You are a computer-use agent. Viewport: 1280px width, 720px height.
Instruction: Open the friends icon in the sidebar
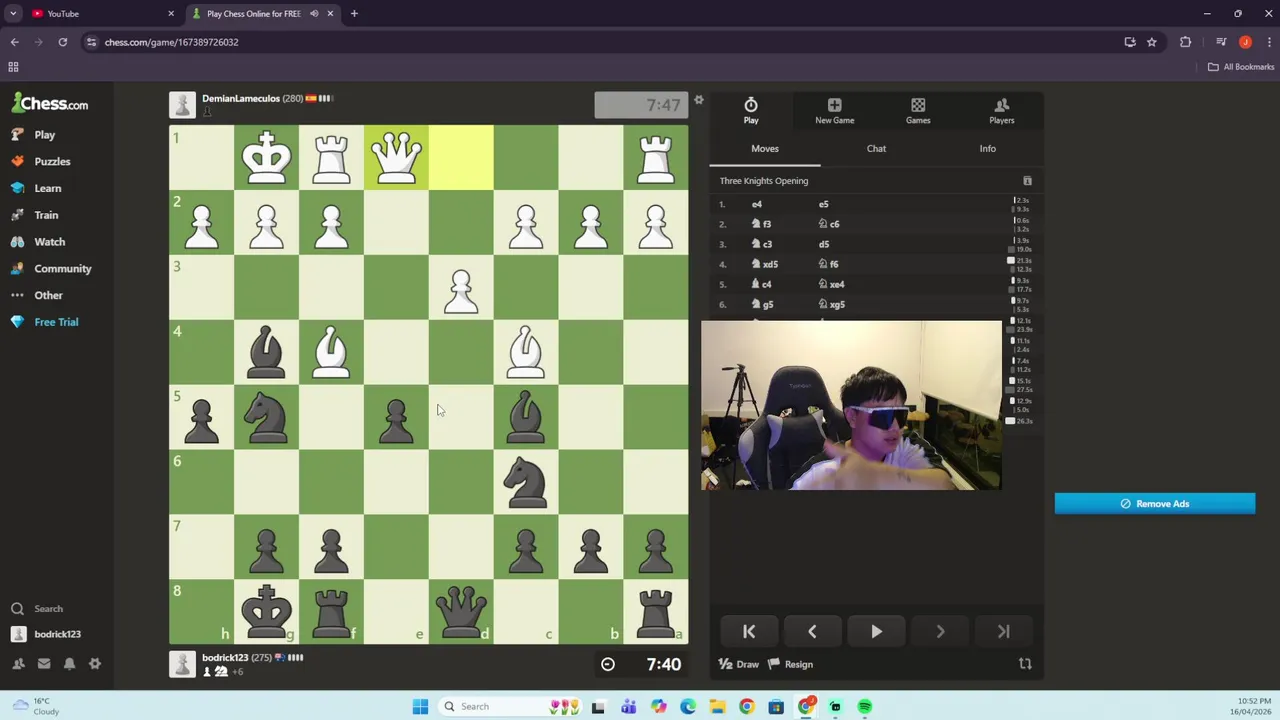coord(18,664)
